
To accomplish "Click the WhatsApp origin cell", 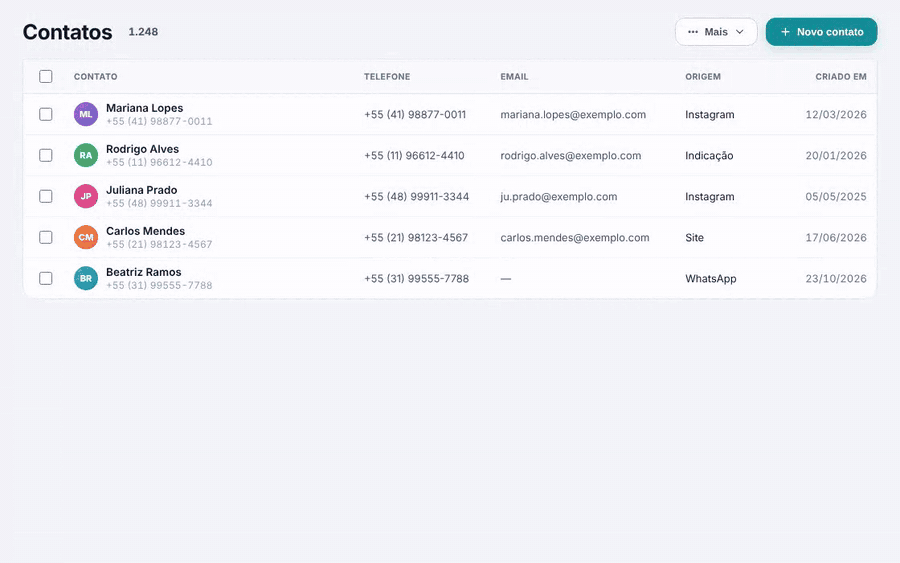I will coord(711,279).
